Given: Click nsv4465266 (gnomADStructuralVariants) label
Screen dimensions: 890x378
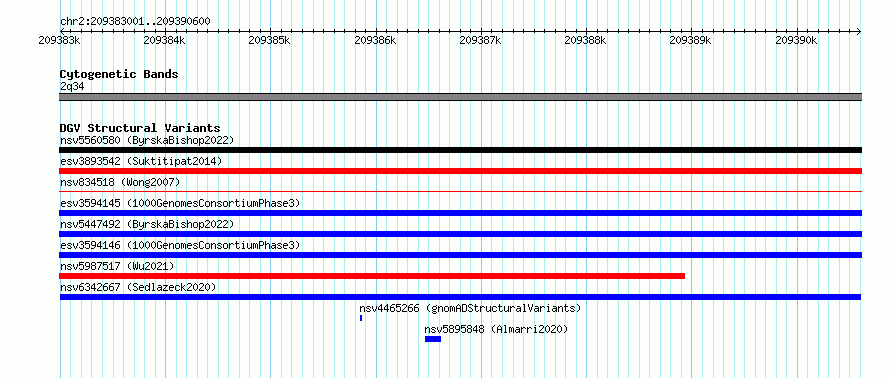Looking at the screenshot, I should [470, 308].
